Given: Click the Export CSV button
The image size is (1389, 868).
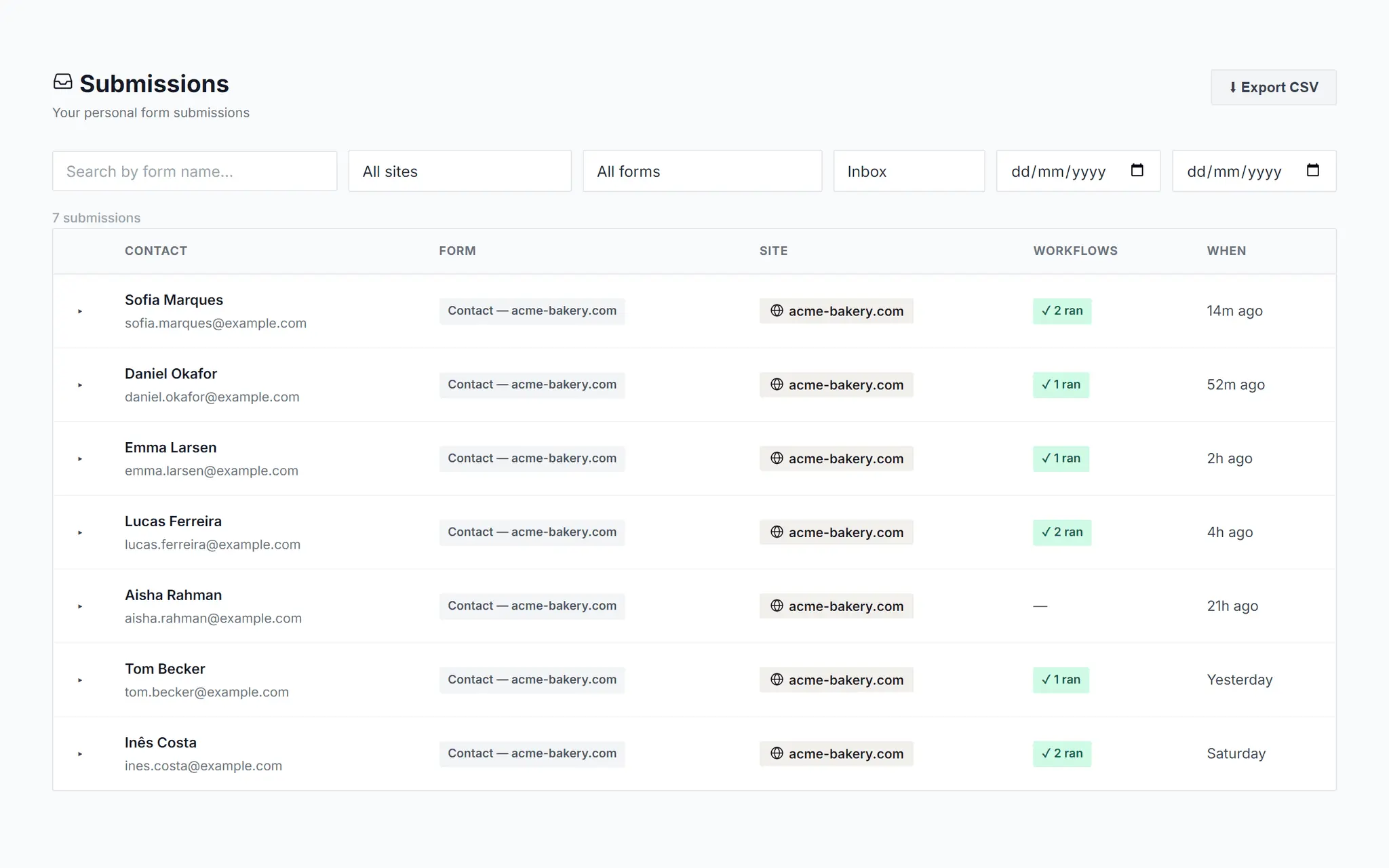Looking at the screenshot, I should [1274, 87].
